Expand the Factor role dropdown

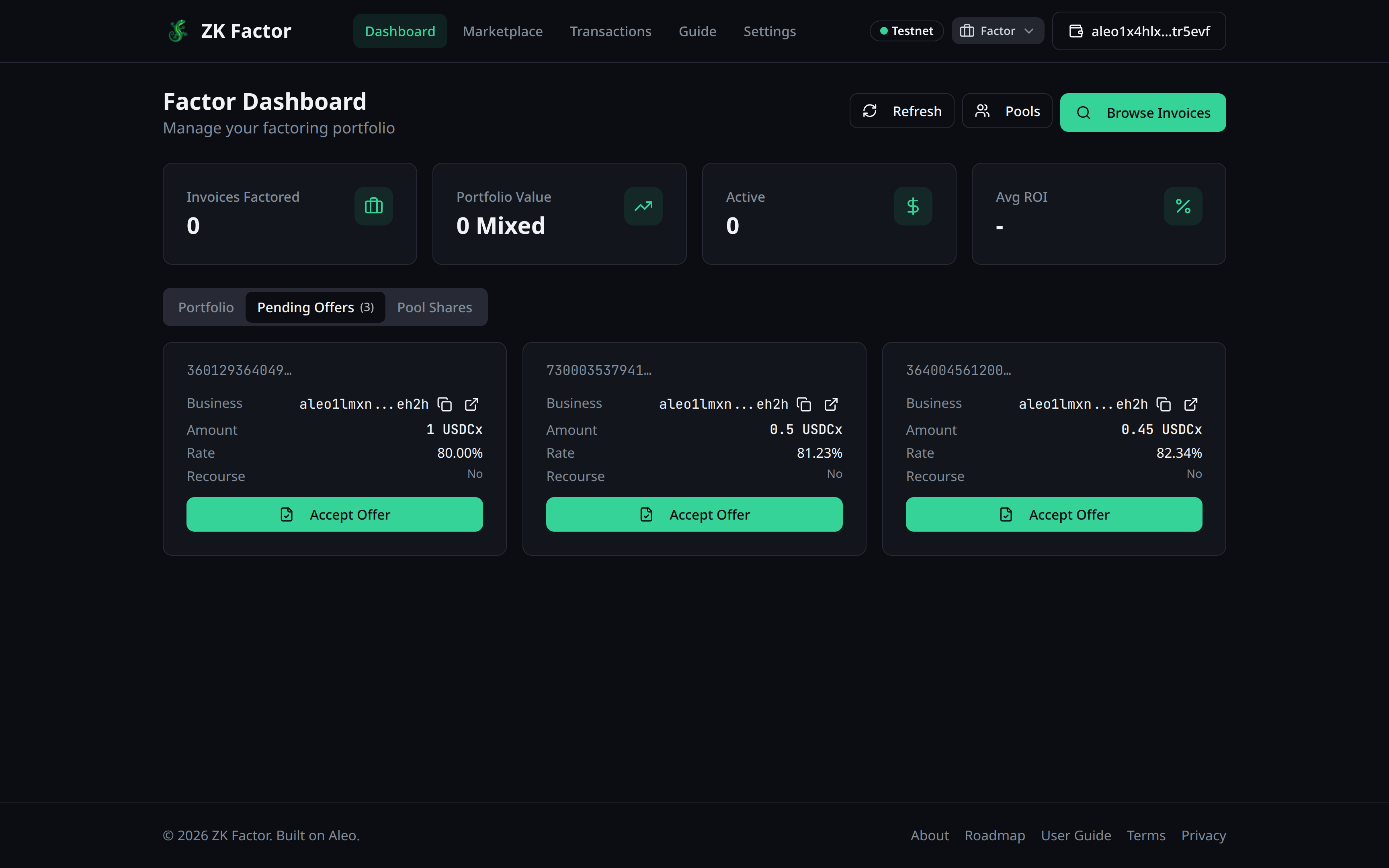click(998, 31)
